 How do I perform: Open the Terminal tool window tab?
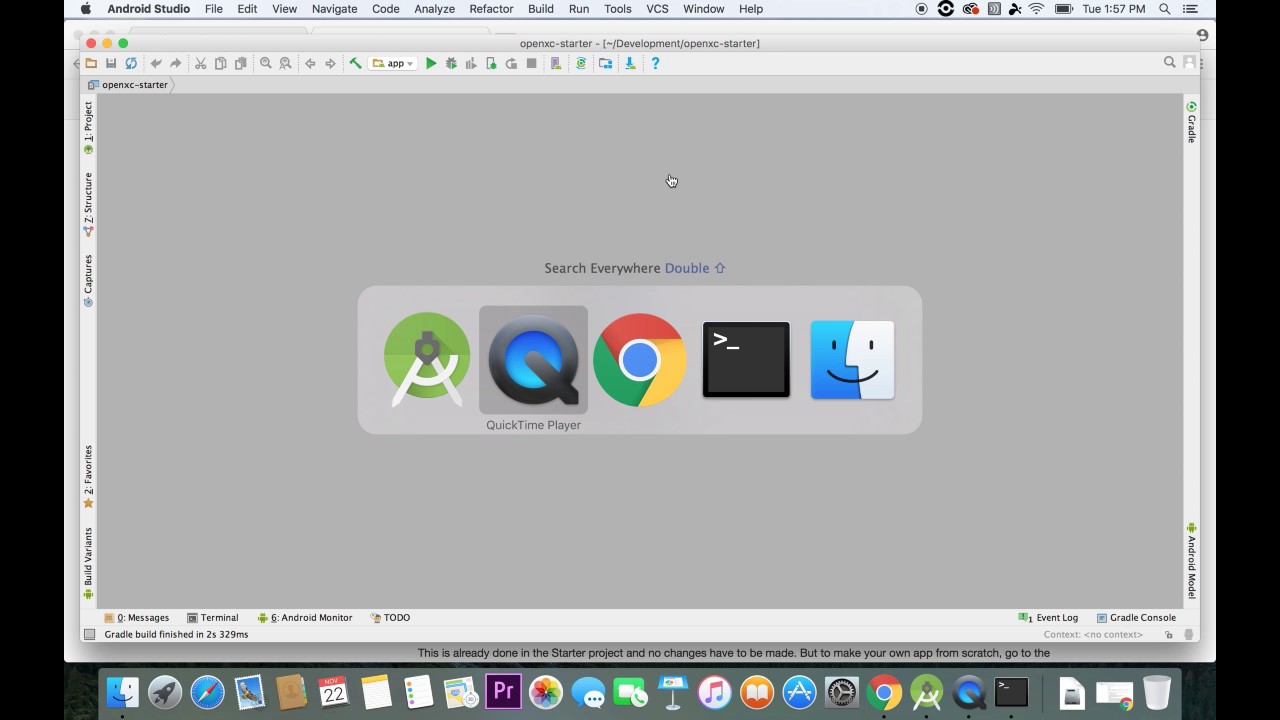[213, 618]
